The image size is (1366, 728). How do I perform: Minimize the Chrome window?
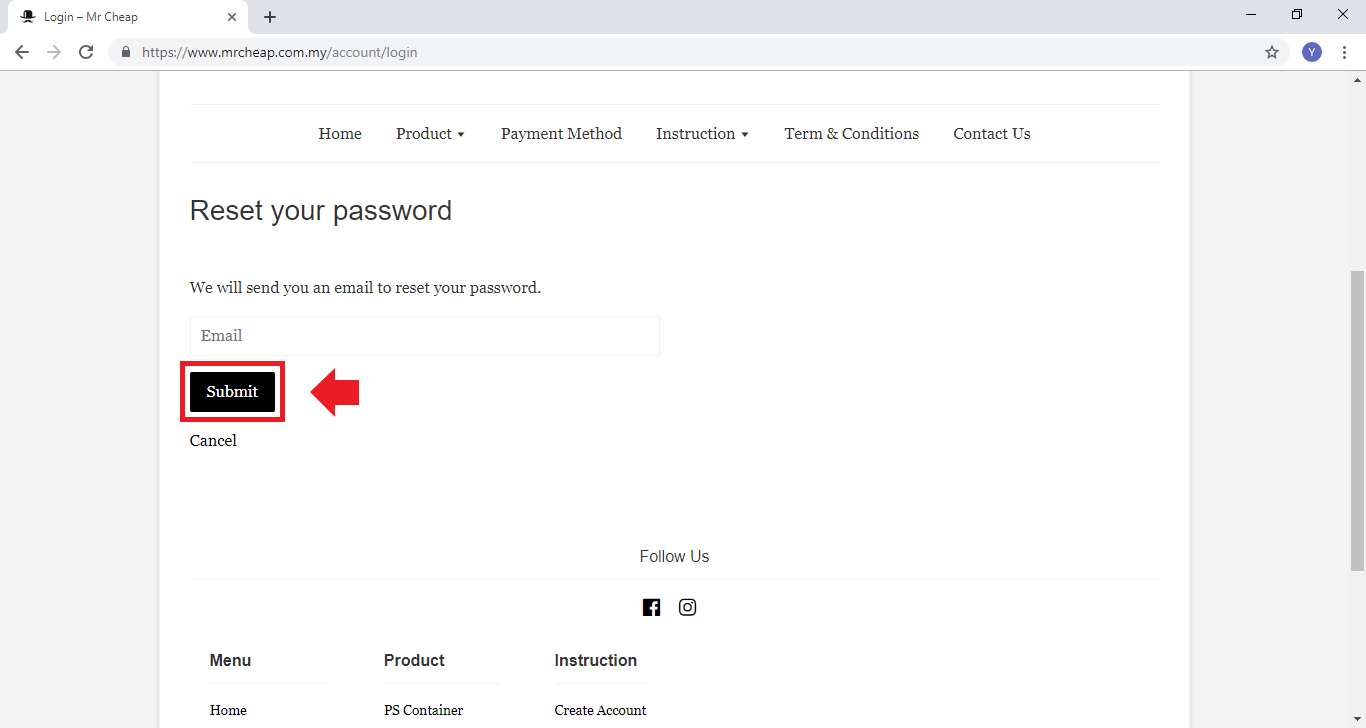coord(1251,14)
